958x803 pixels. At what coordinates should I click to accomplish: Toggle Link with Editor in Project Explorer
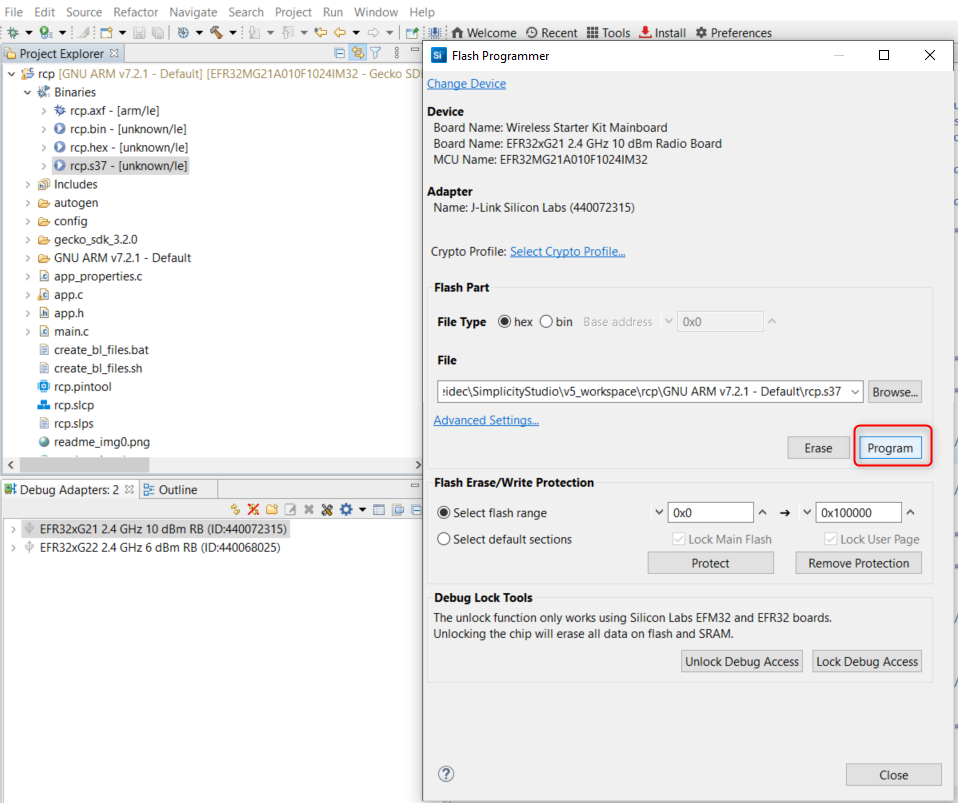pyautogui.click(x=357, y=53)
